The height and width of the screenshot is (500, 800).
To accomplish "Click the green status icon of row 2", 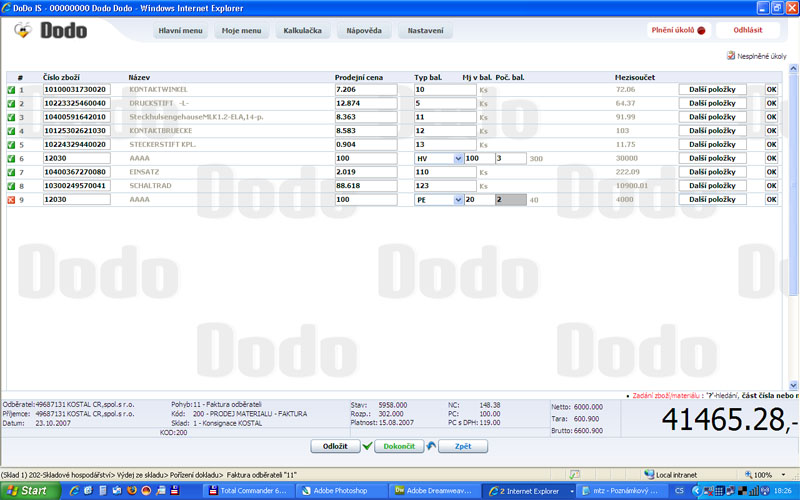I will [x=11, y=104].
